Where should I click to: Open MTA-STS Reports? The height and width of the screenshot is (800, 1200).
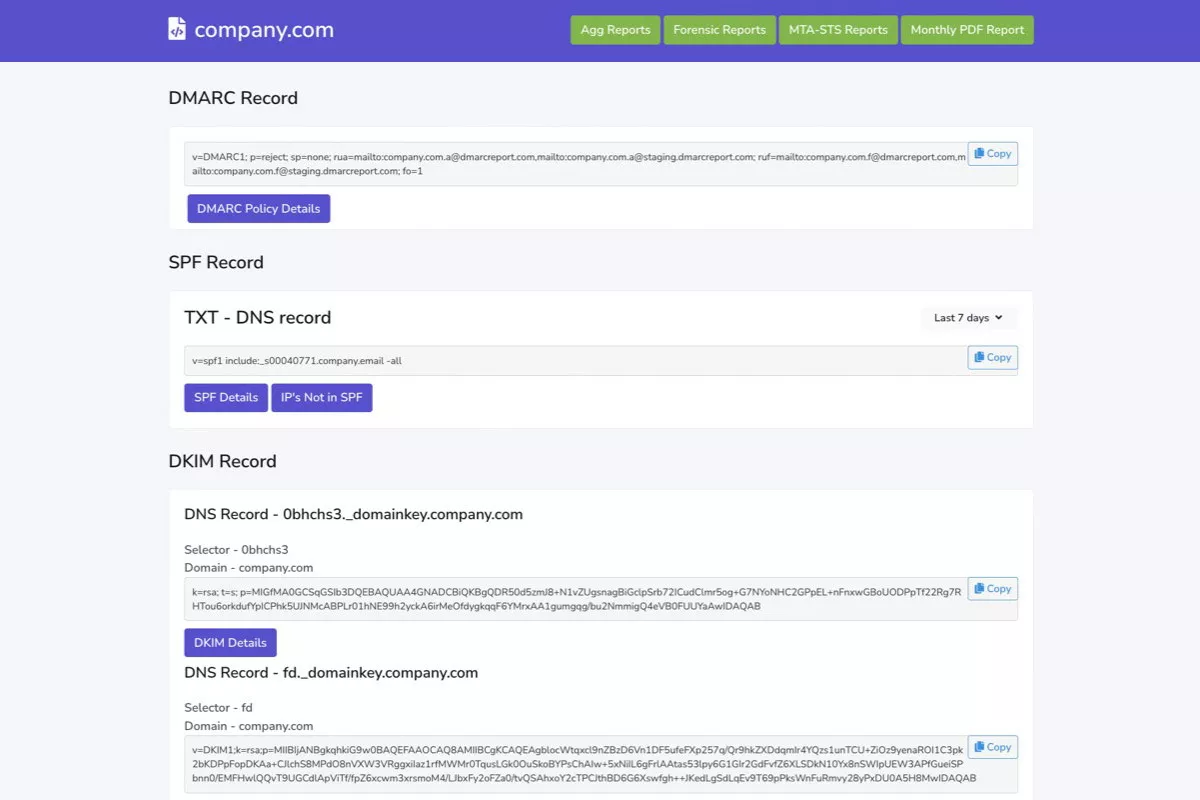(x=837, y=30)
